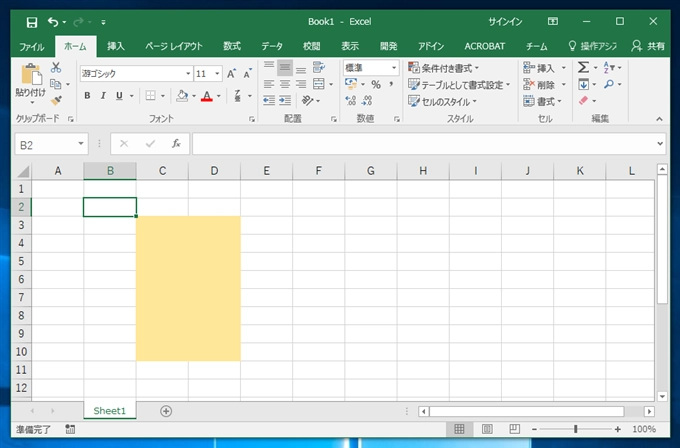680x448 pixels.
Task: Open セルのスタイル cell styles
Action: 442,101
